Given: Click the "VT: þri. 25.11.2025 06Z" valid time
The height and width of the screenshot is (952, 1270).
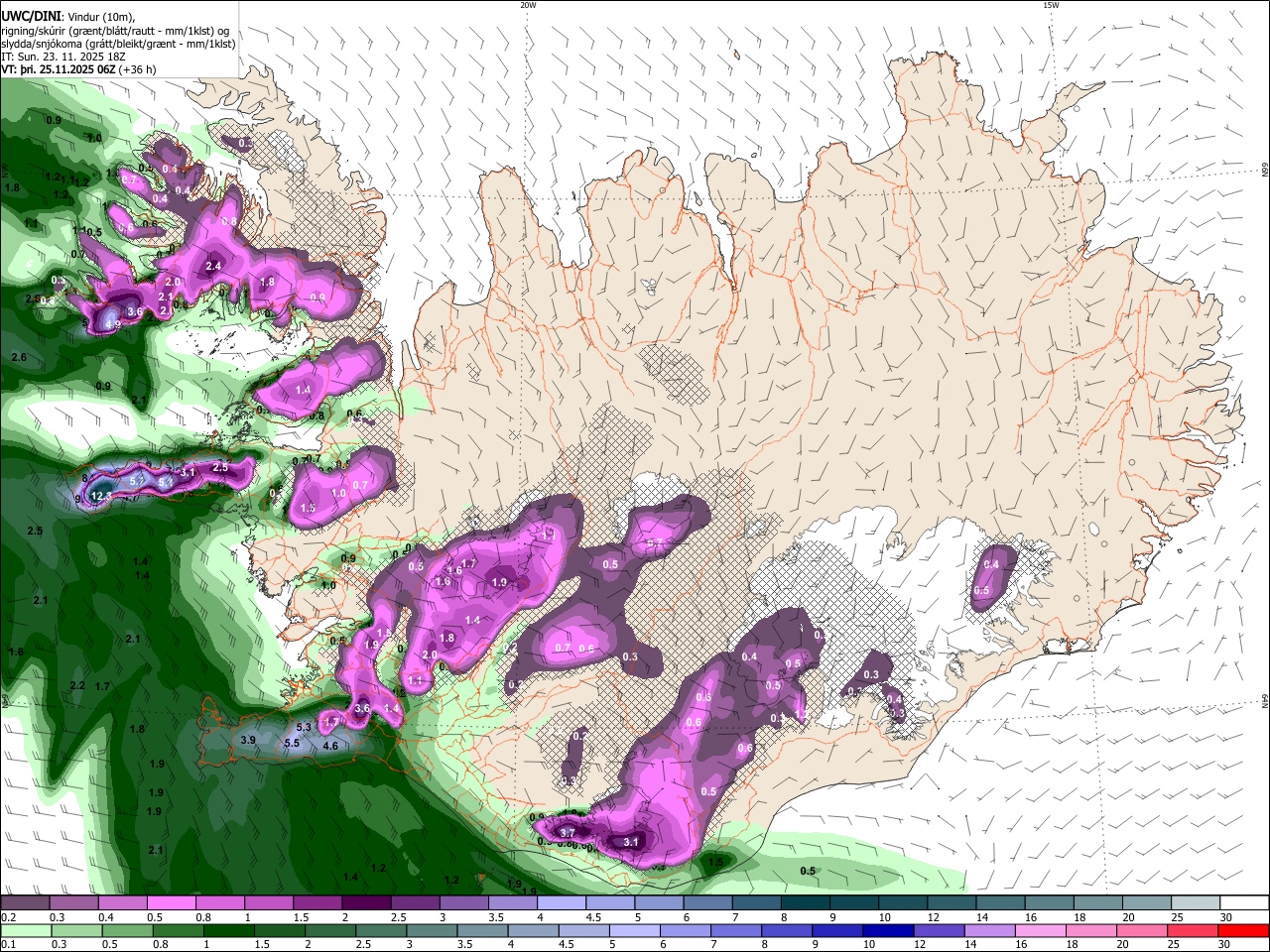Looking at the screenshot, I should (59, 69).
